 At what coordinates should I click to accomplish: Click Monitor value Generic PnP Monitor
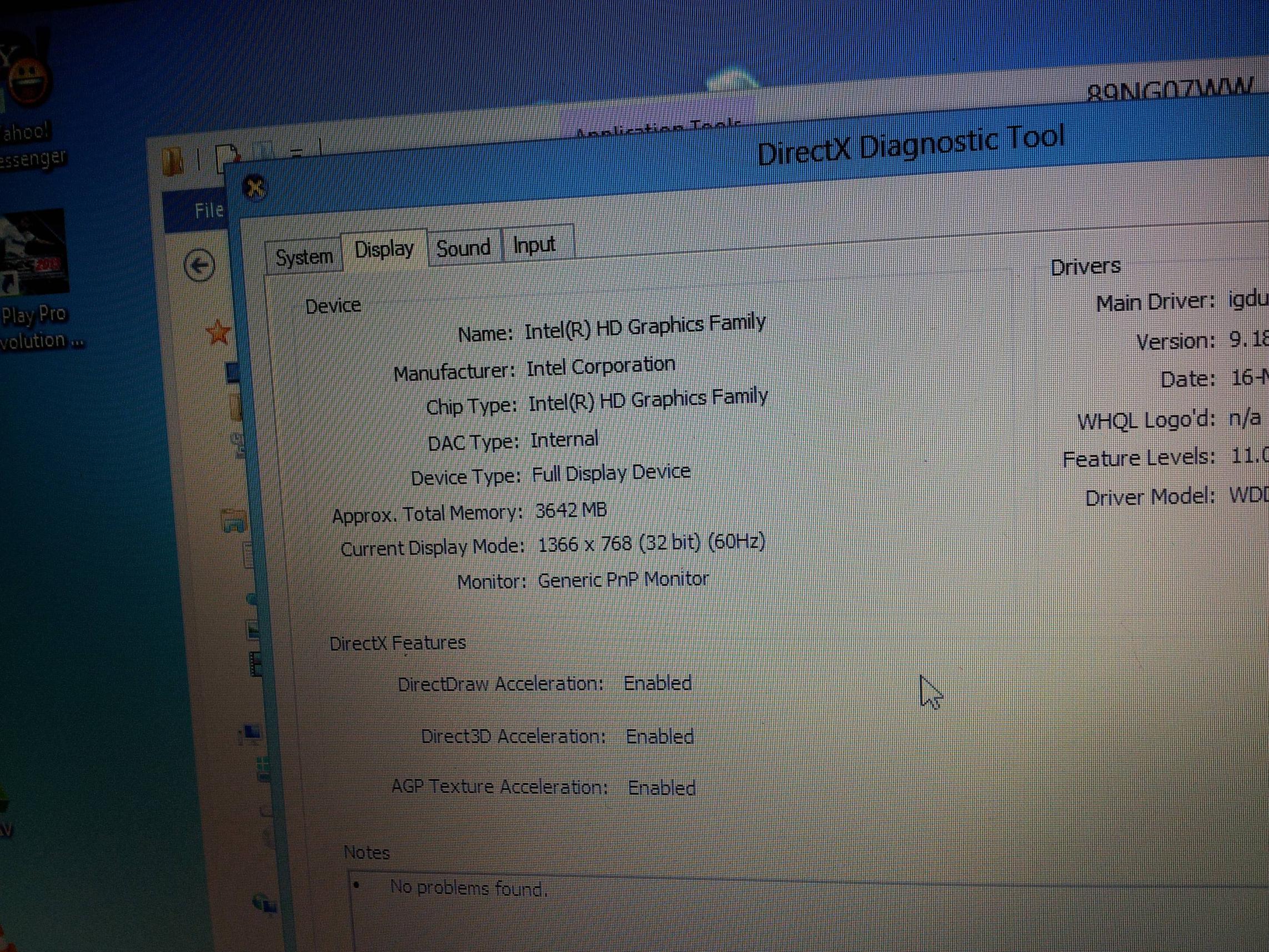click(x=623, y=579)
